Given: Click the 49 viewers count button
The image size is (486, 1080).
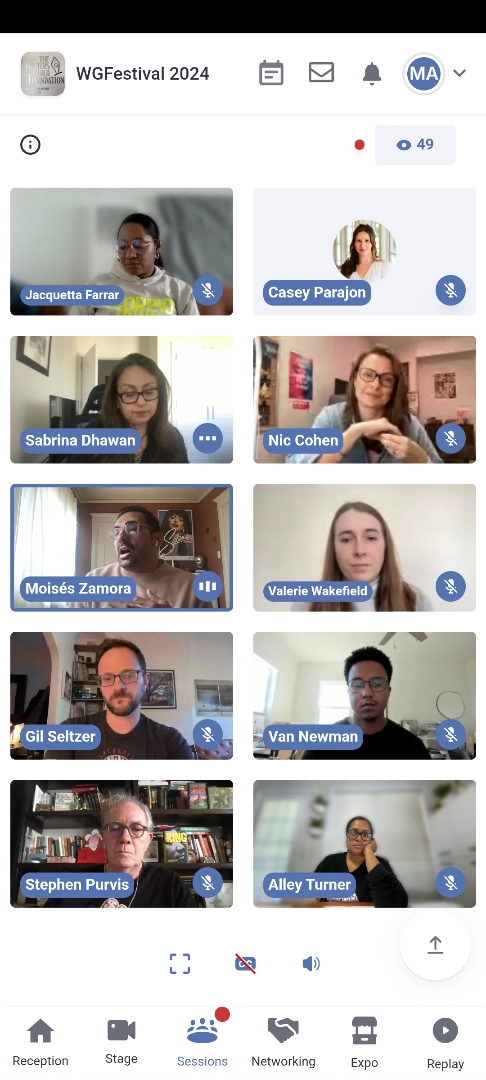Looking at the screenshot, I should [x=415, y=145].
